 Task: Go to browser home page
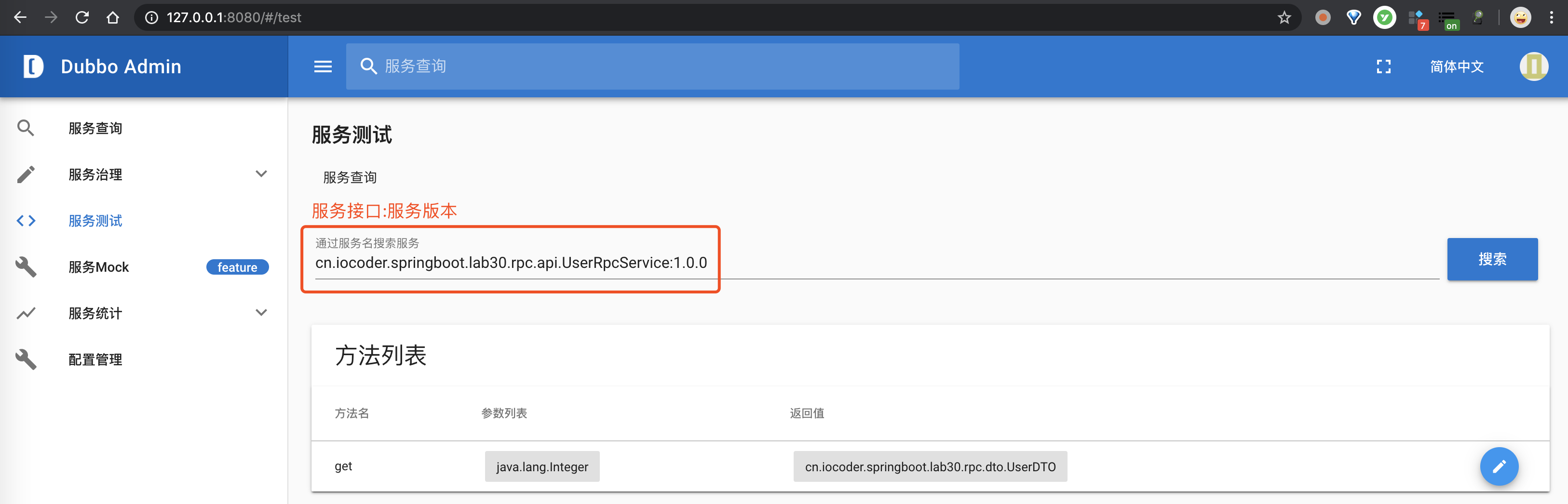click(x=113, y=18)
